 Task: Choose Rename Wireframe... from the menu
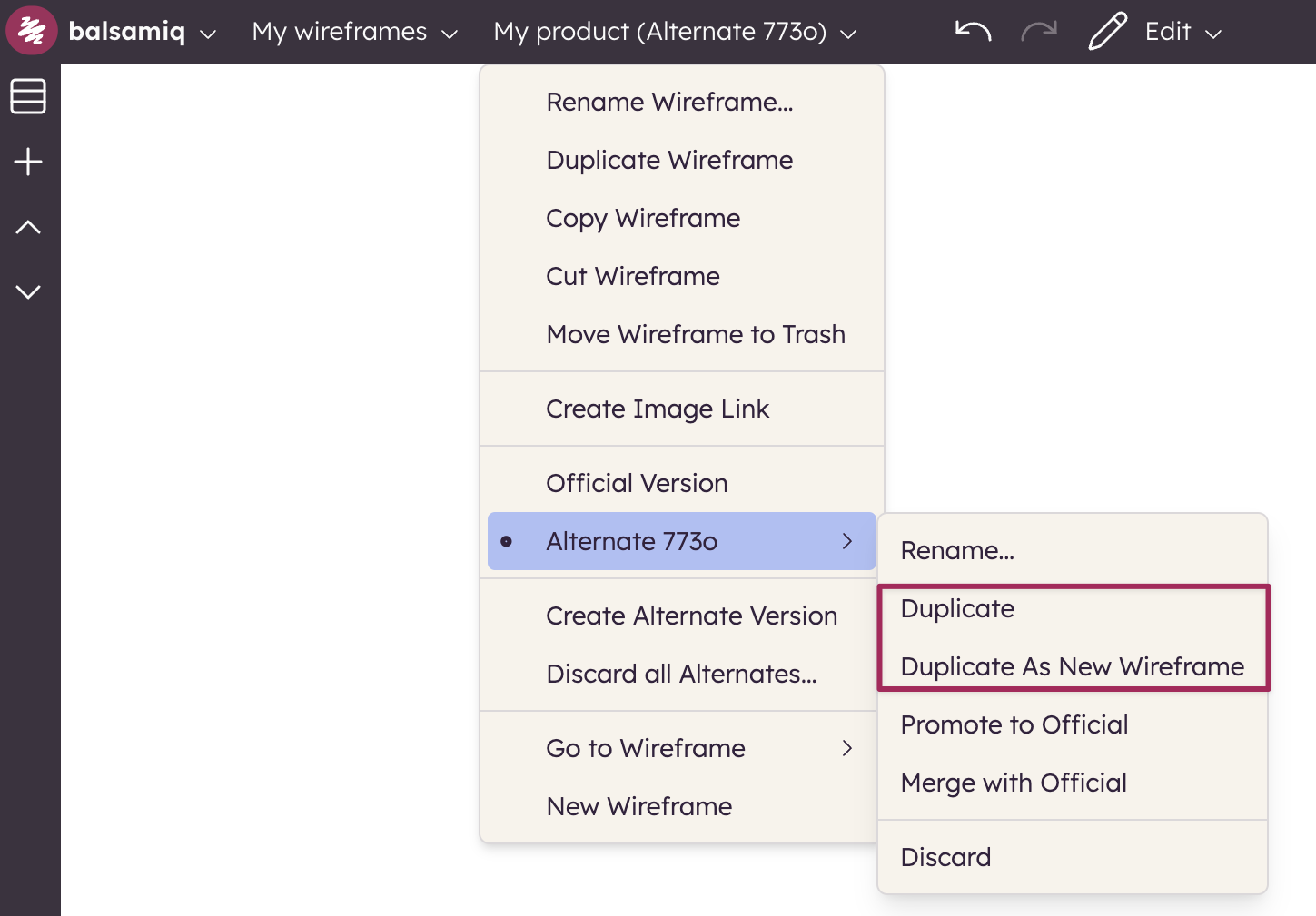(682, 102)
